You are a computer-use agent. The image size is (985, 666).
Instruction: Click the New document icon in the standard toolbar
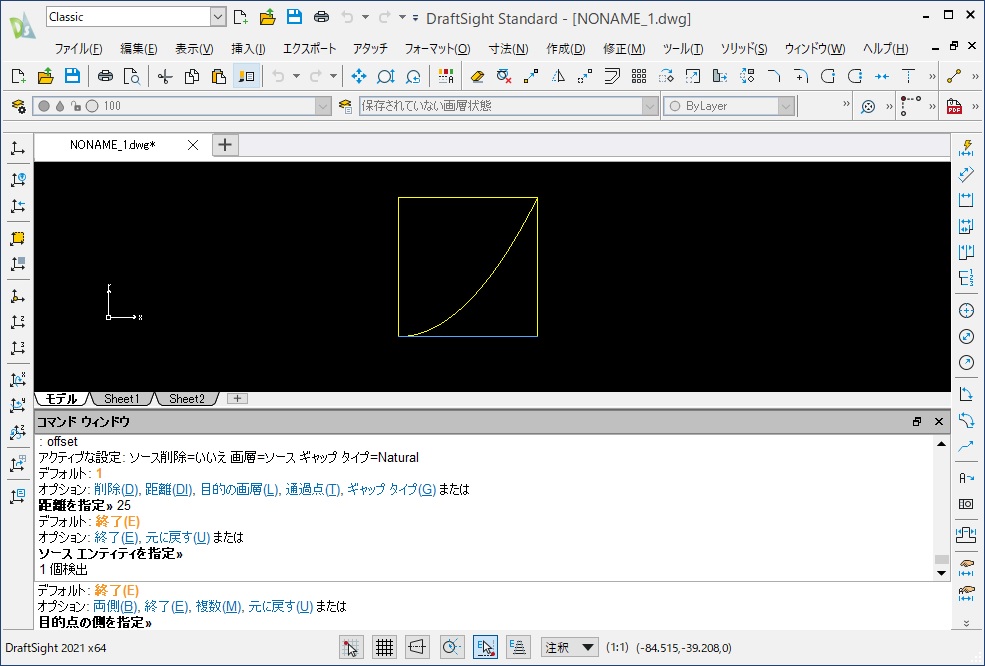(19, 77)
